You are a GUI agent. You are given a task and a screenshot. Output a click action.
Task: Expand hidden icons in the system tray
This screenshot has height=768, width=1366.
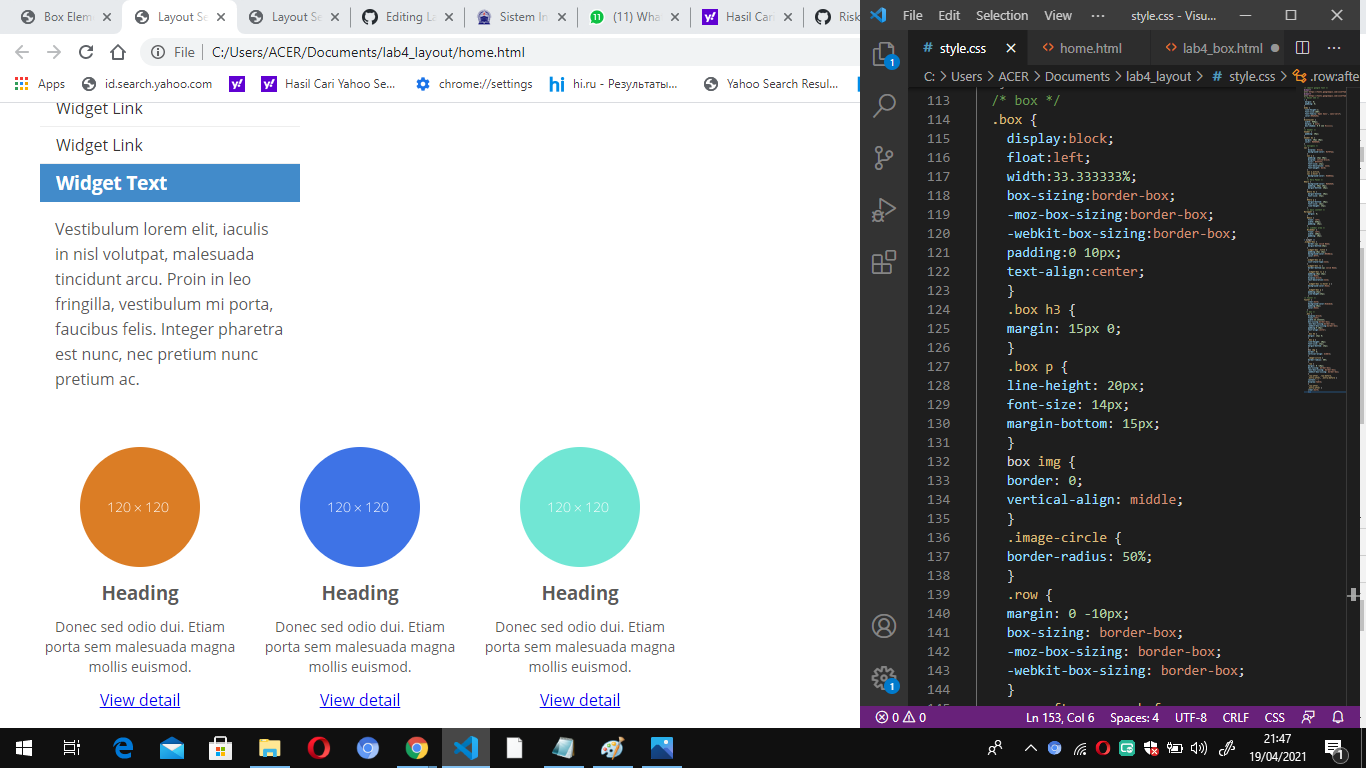click(1029, 747)
